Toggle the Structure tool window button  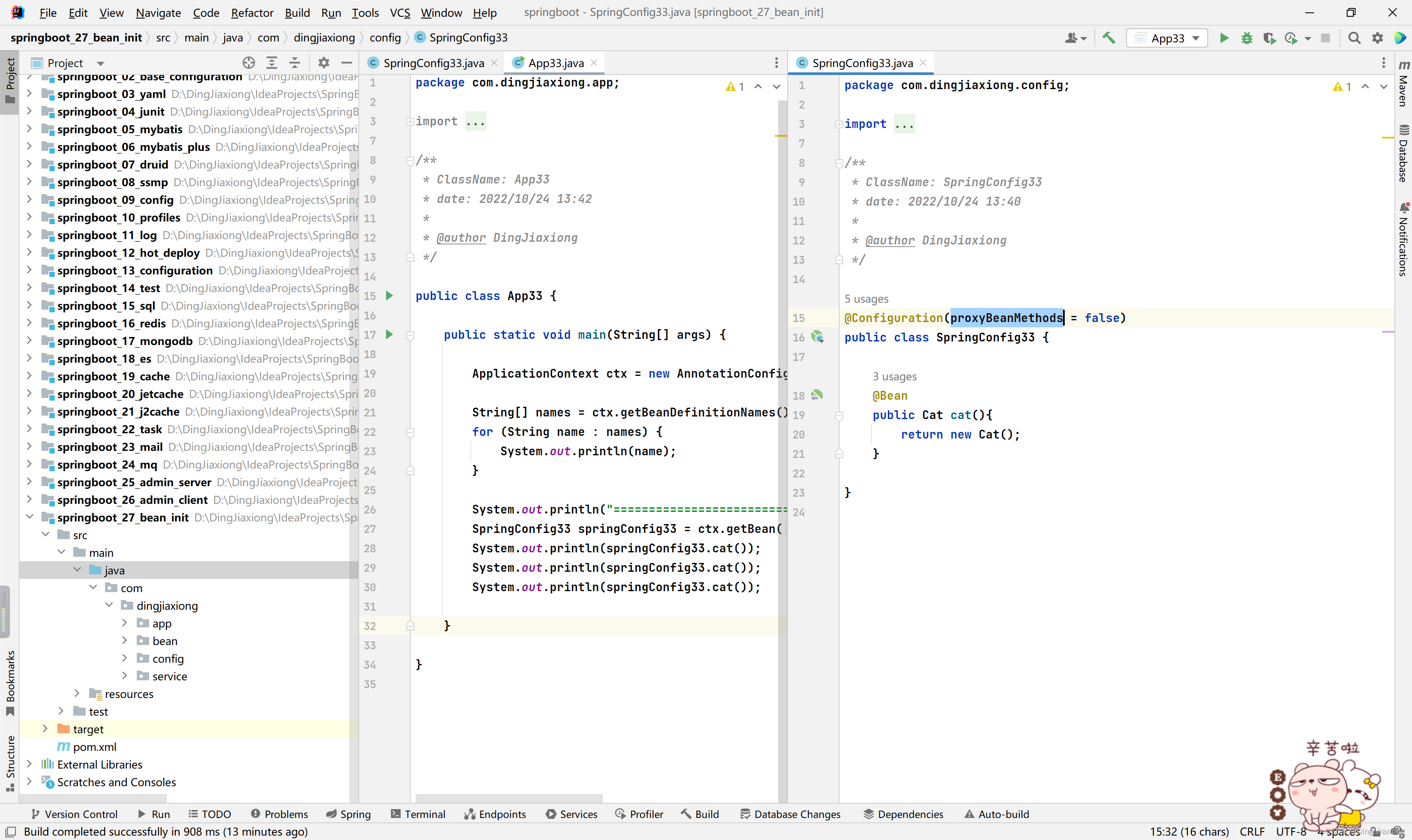(10, 762)
